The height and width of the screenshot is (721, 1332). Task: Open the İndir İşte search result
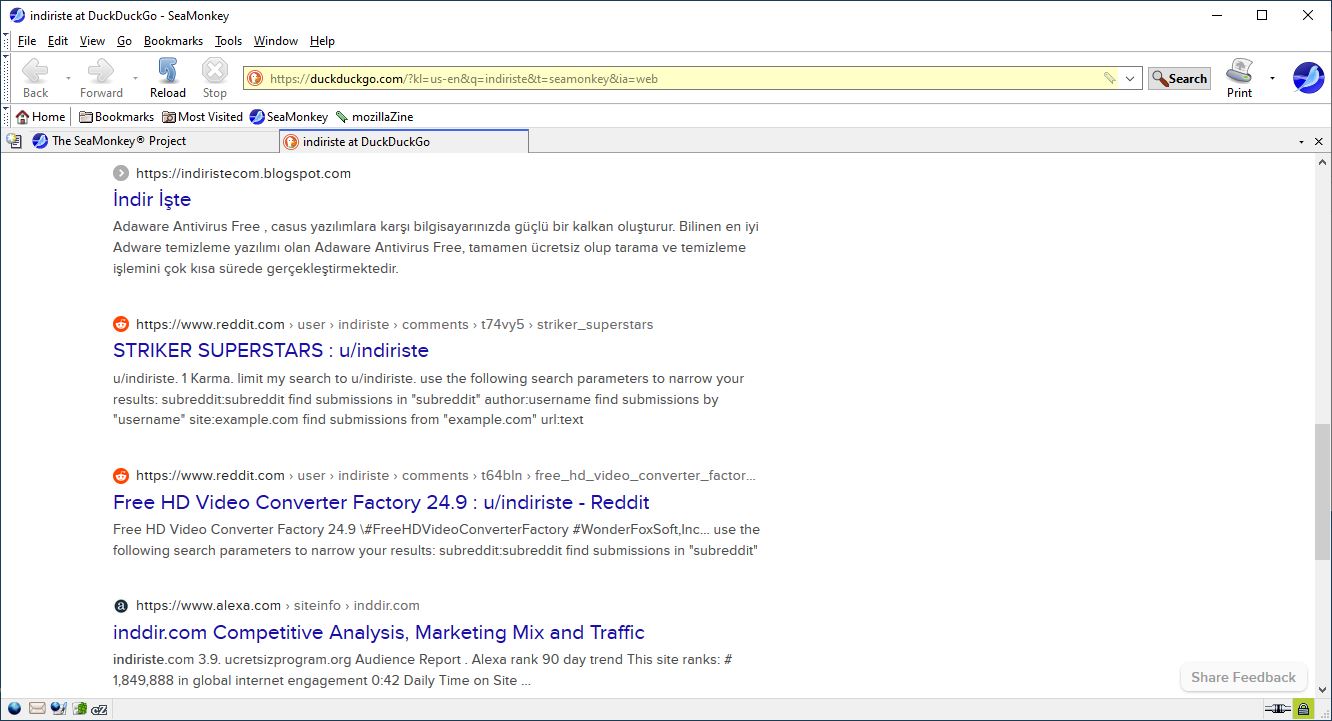coord(152,199)
